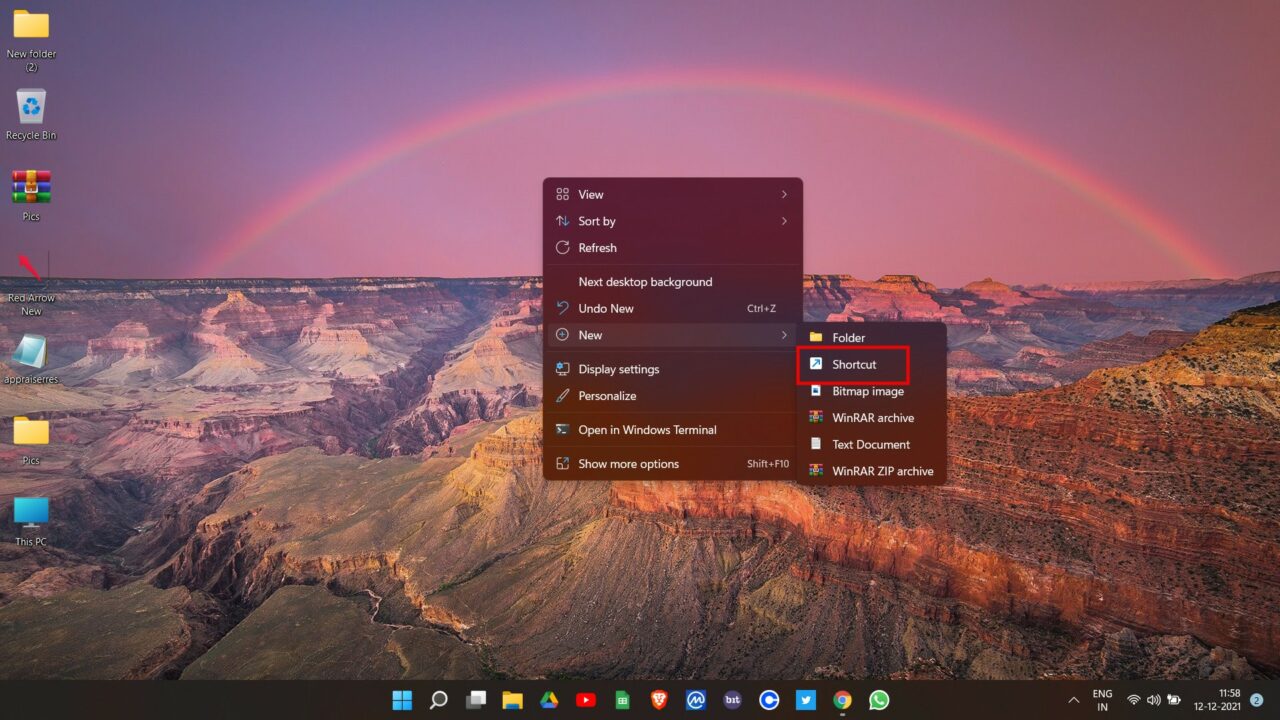
Task: Select the yellow Pics folder icon
Action: 31,440
